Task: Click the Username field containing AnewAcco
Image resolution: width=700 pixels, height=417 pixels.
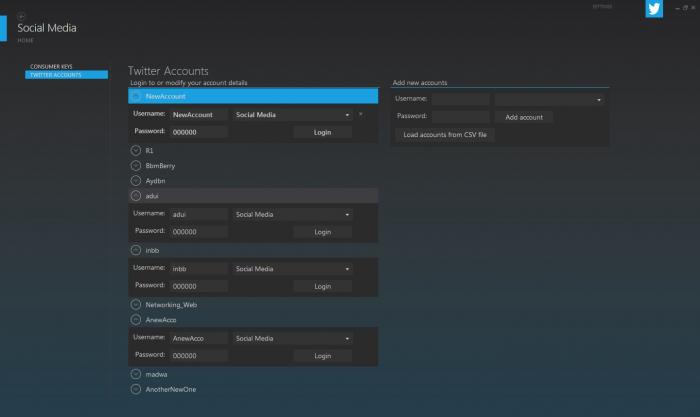Action: coord(199,338)
